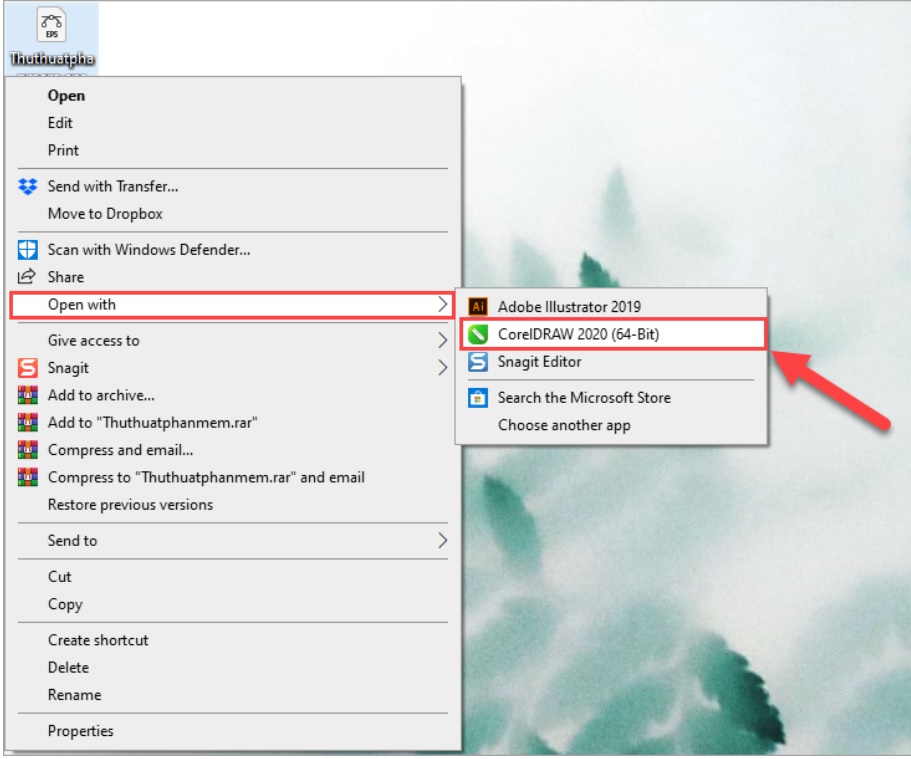911x759 pixels.
Task: Open the Send to menu entry
Action: 233,540
